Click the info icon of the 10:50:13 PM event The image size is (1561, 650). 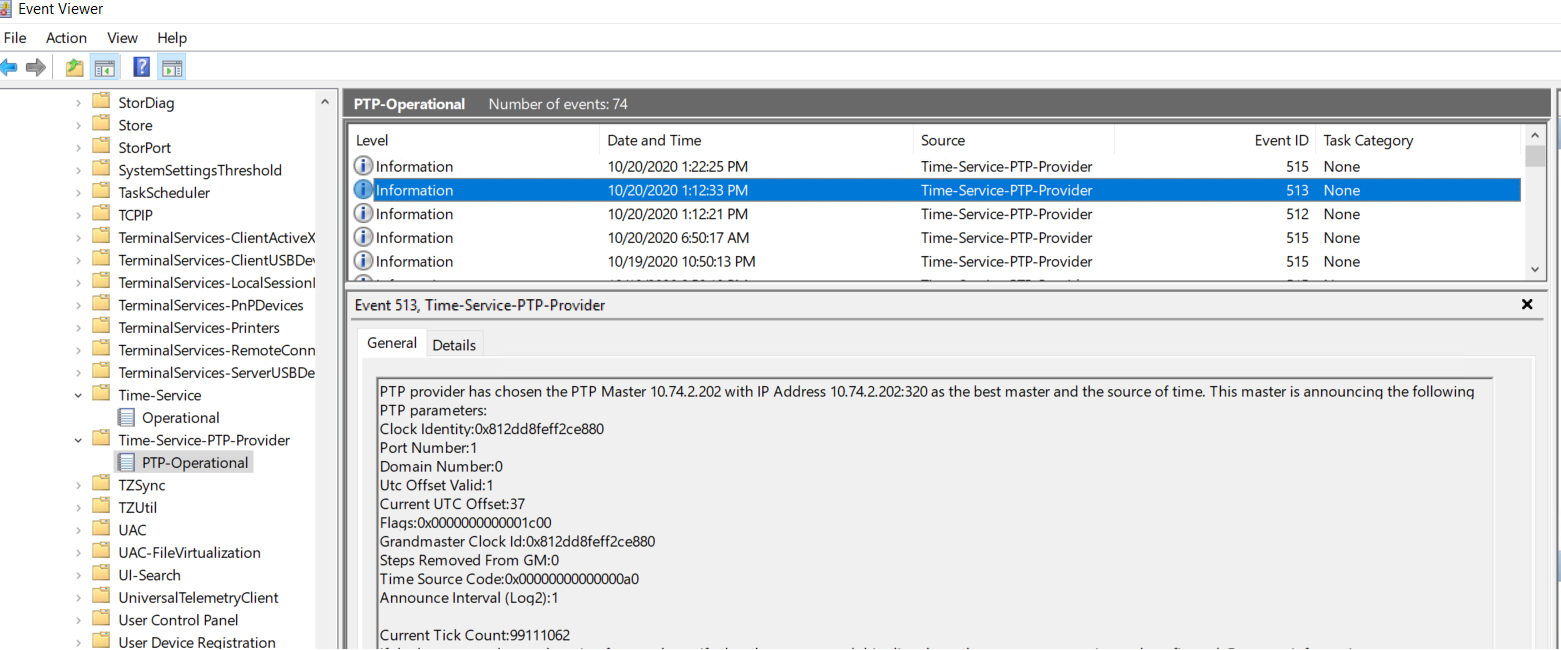[363, 261]
